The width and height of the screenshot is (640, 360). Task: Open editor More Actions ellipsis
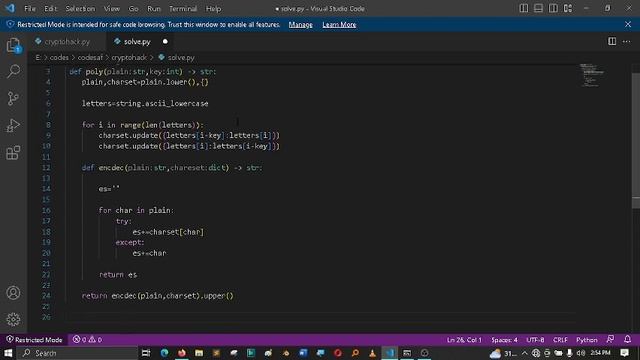(627, 41)
